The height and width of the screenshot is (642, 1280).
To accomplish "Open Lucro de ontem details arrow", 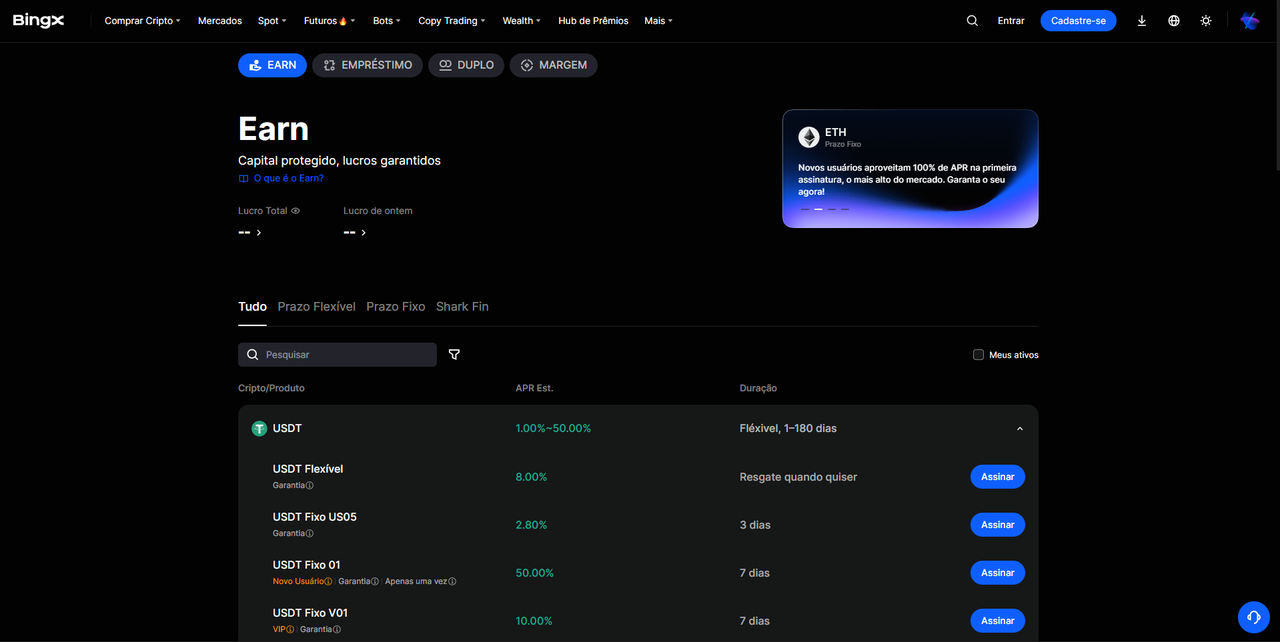I will coord(364,232).
